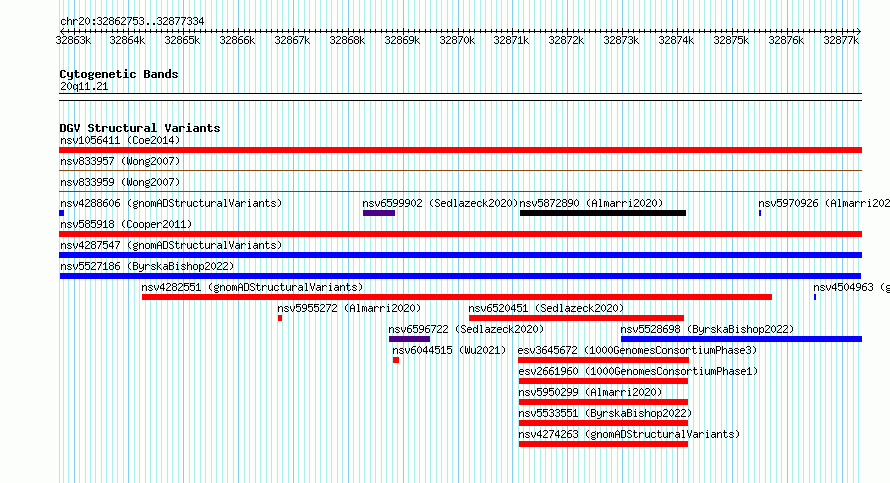890x483 pixels.
Task: Click the nsv4288606 gnomAD variant label
Action: coord(171,203)
